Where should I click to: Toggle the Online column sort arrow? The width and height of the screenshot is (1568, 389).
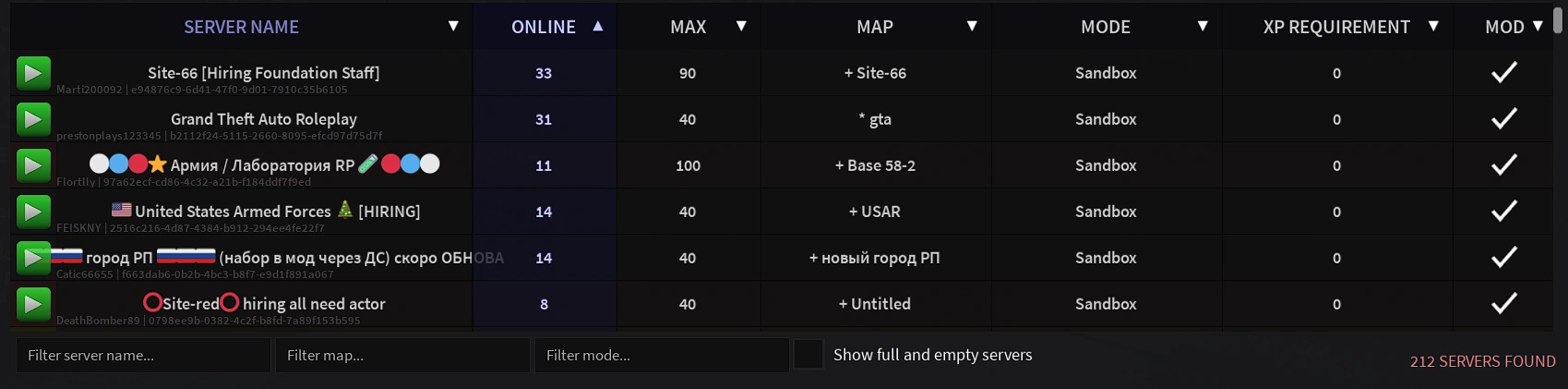coord(598,26)
